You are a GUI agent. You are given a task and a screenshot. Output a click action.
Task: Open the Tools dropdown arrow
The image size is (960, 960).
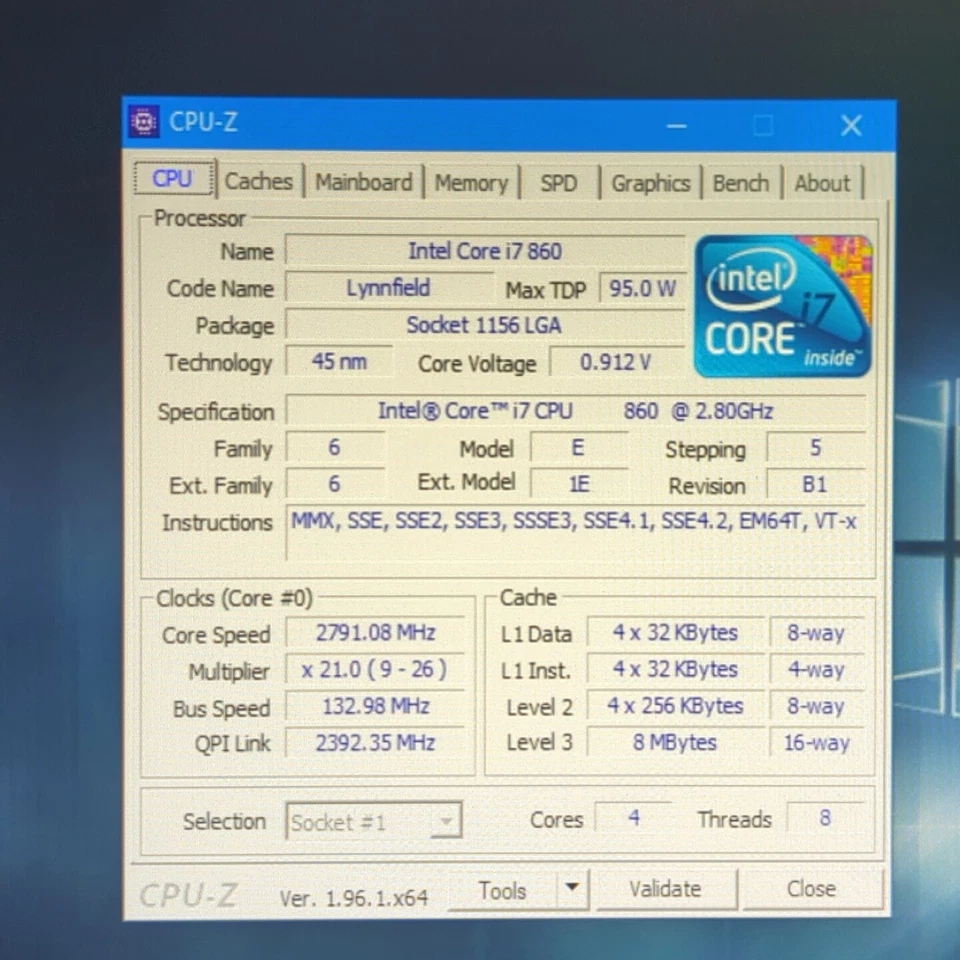point(571,888)
